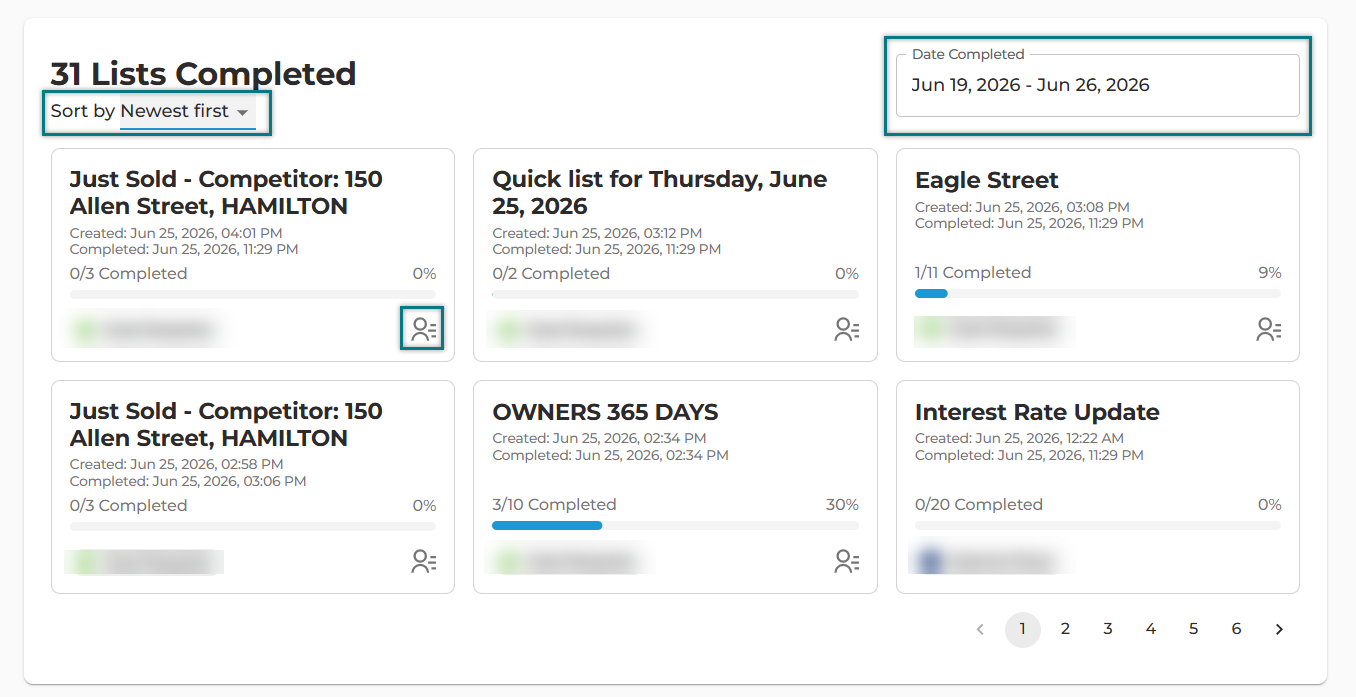
Task: Click the previous page arrow
Action: (980, 629)
